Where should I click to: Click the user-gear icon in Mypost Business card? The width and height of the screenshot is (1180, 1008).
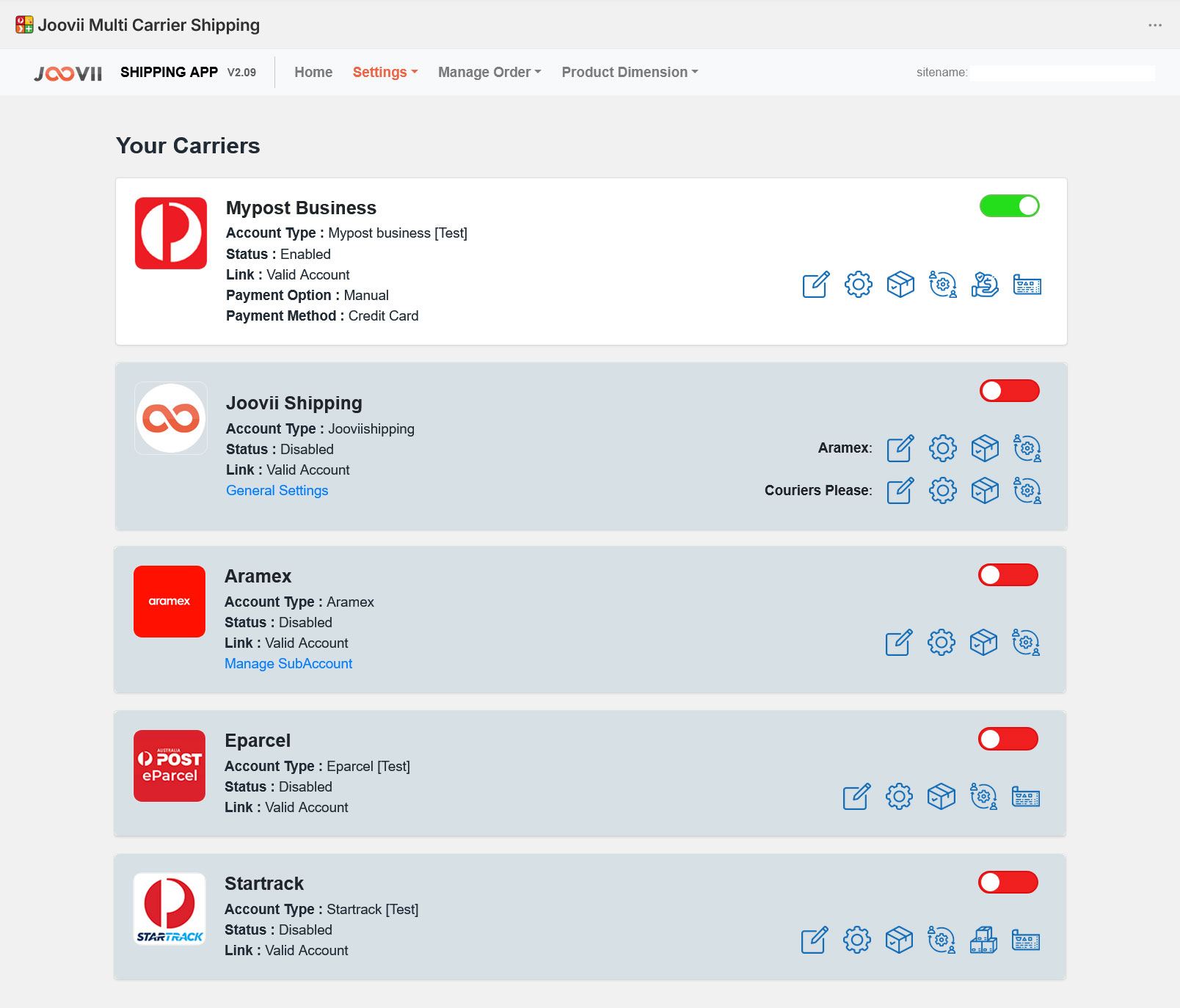click(943, 284)
